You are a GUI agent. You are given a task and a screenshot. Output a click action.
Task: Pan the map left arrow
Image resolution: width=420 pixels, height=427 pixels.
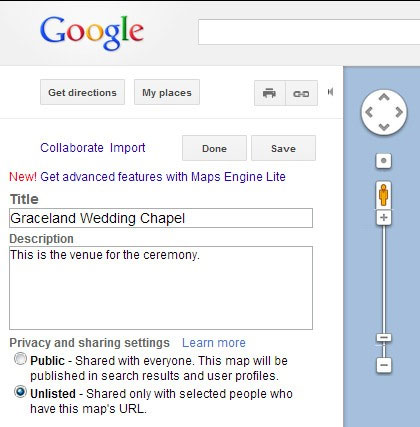(369, 112)
